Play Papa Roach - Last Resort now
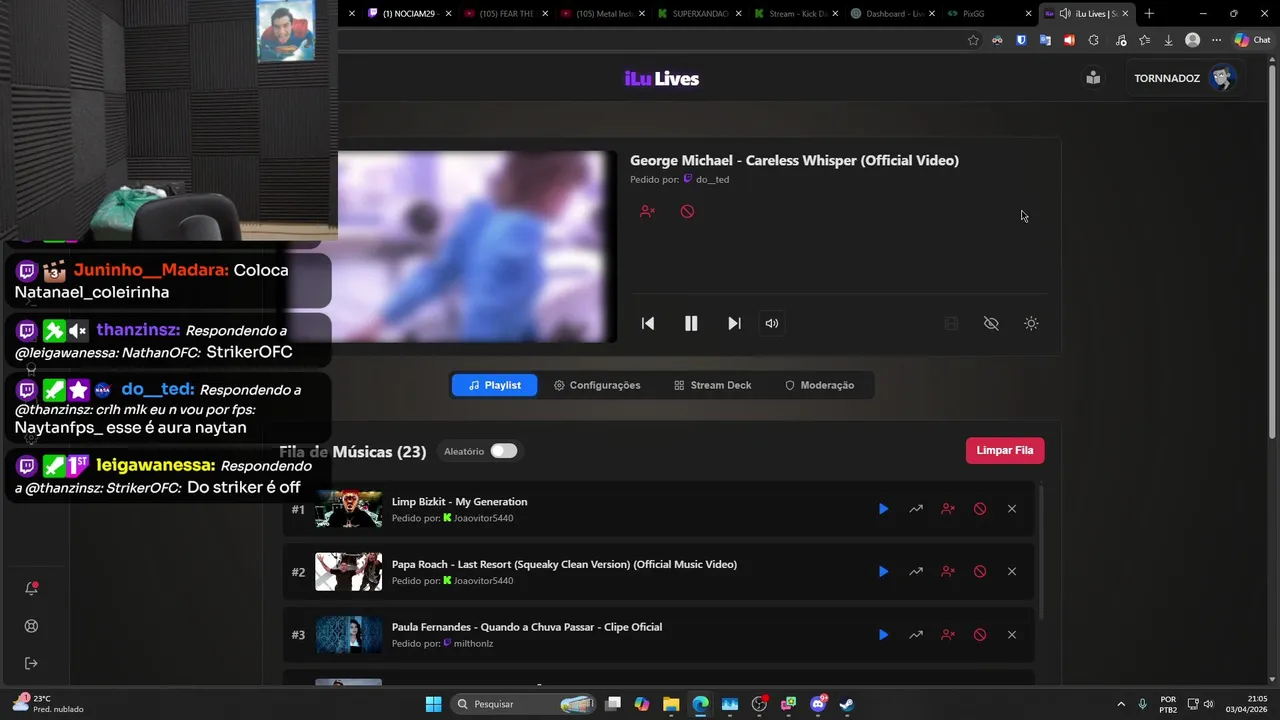Screen dimensions: 1280x720 pyautogui.click(x=883, y=572)
